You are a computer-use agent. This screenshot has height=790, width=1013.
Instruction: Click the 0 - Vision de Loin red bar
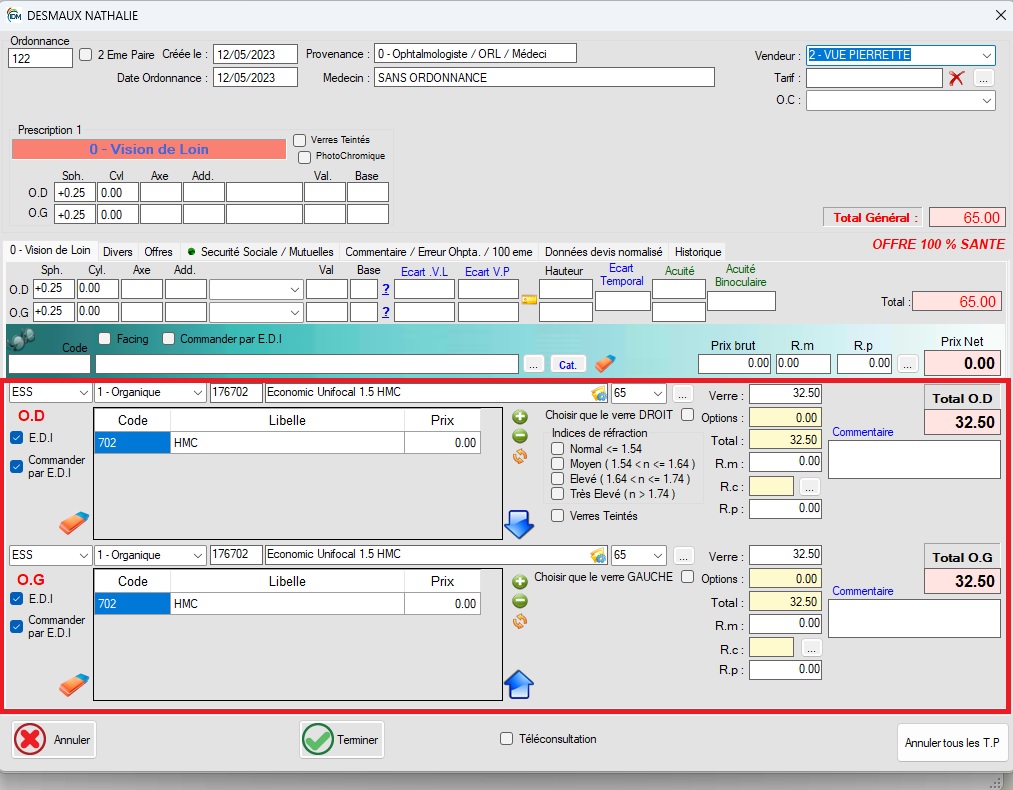point(149,149)
